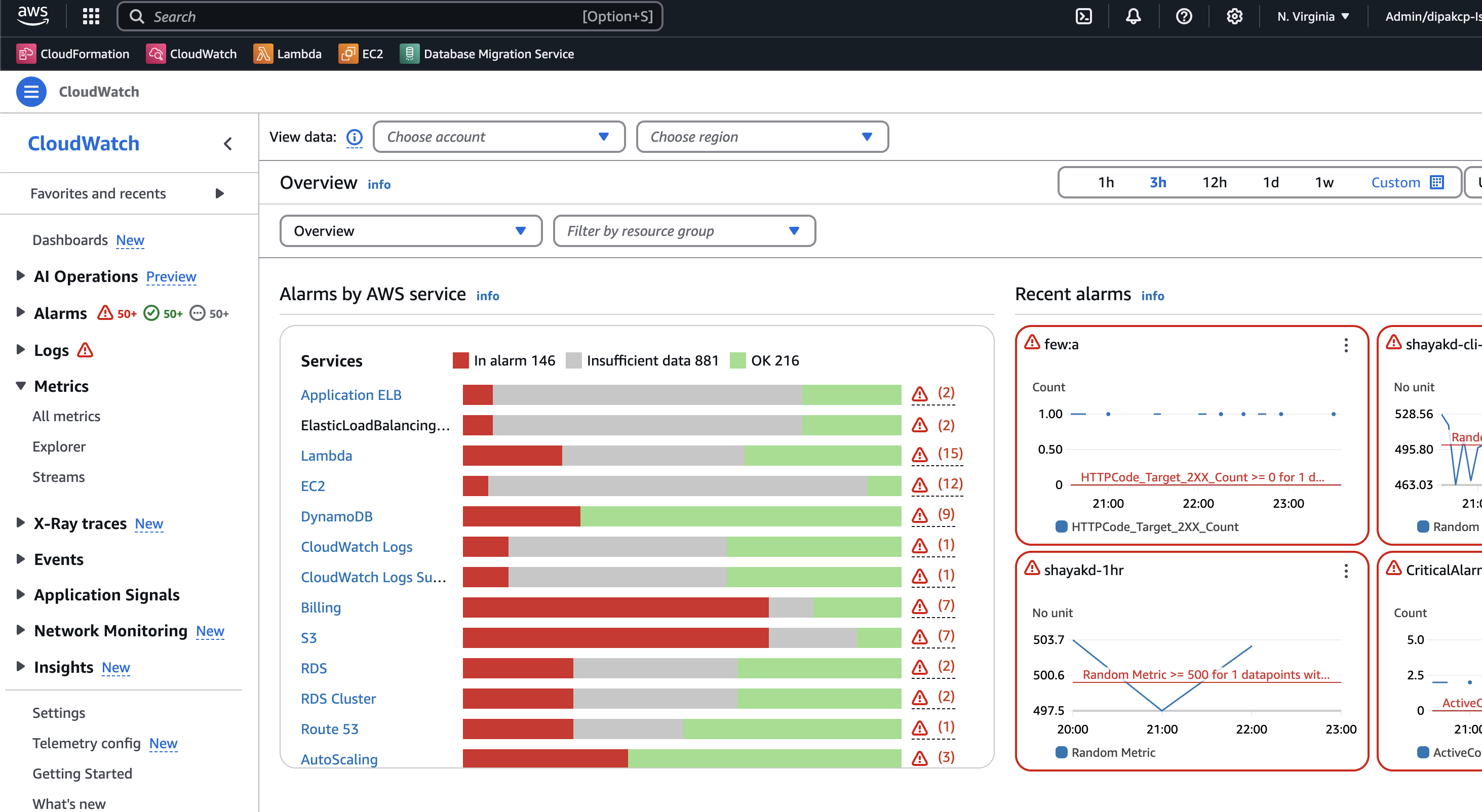Open the AWS services grid menu
Viewport: 1482px width, 812px height.
click(x=91, y=16)
